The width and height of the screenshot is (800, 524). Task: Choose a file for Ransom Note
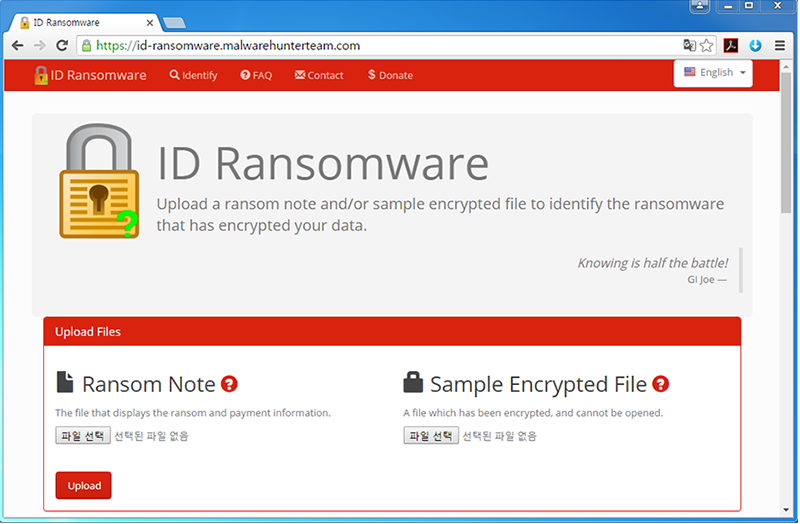(83, 435)
